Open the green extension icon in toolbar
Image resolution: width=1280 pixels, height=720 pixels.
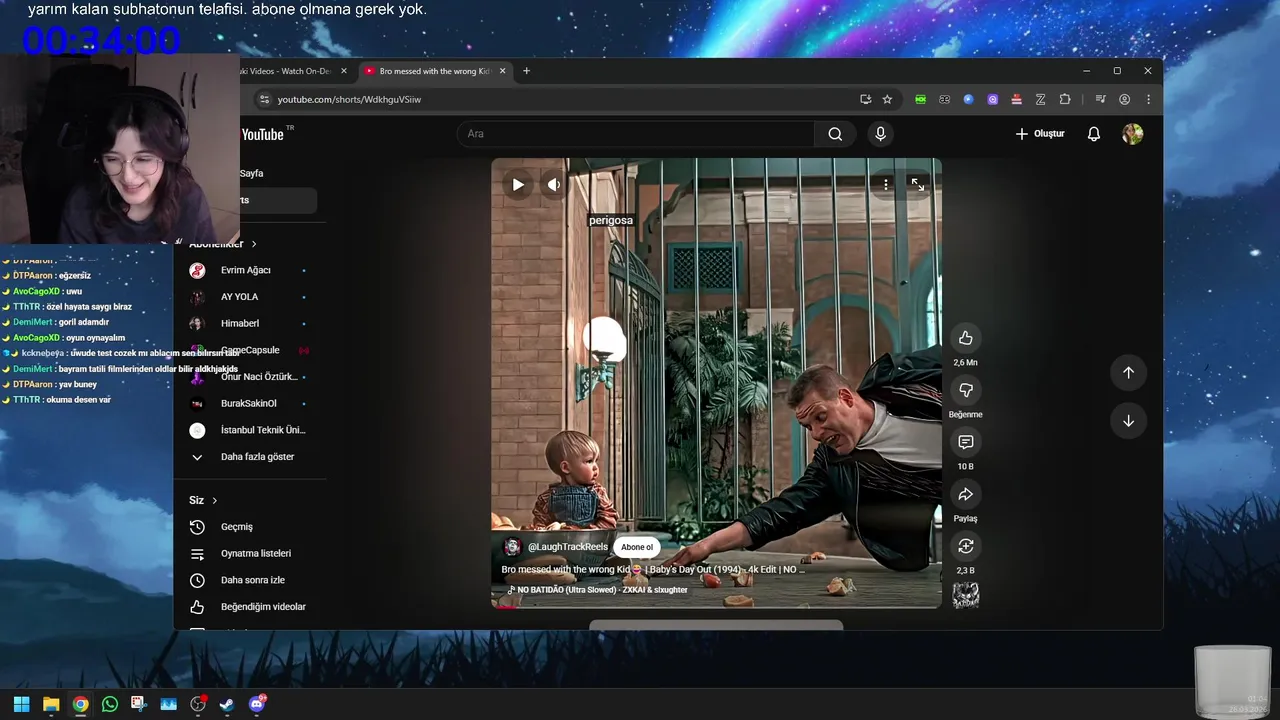(920, 99)
